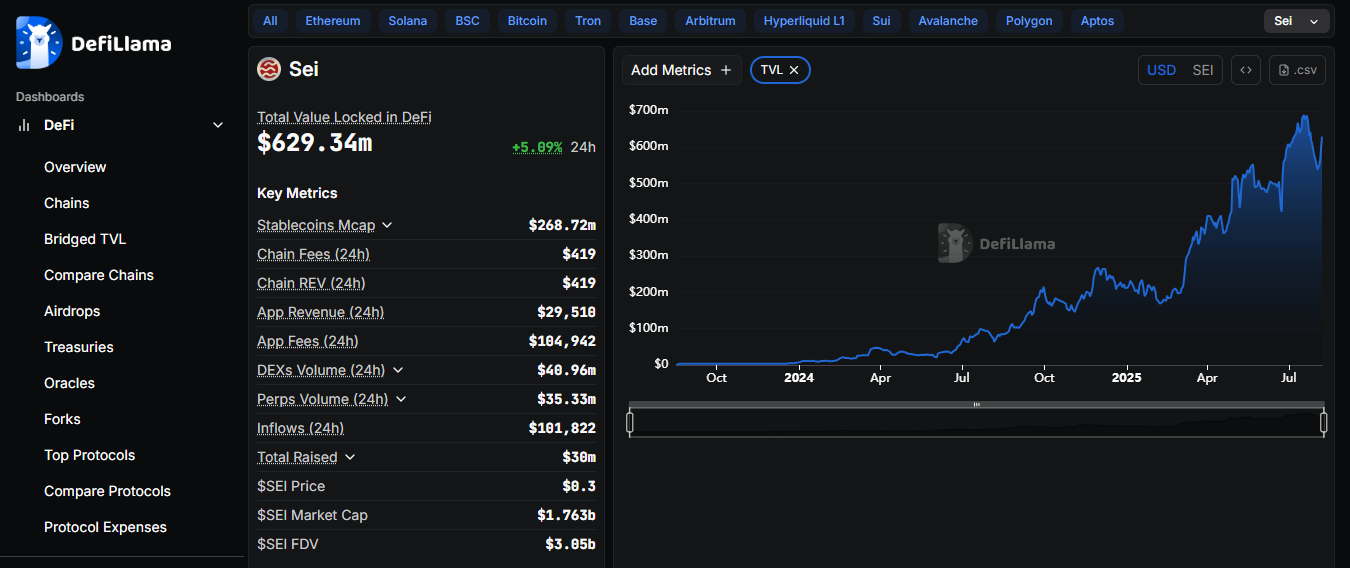Screen dimensions: 1350x568
Task: Click the DeFi bar chart icon in sidebar
Action: [x=24, y=125]
